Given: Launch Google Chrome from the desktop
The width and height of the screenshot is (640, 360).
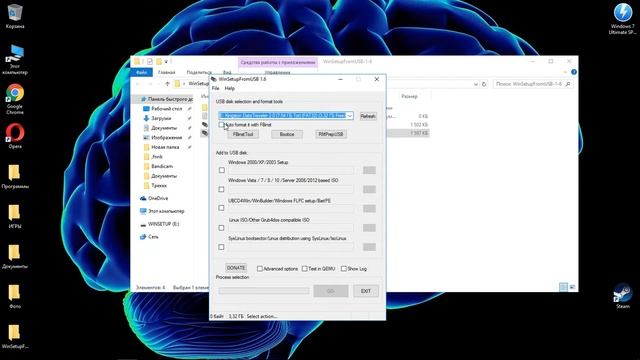Looking at the screenshot, I should pyautogui.click(x=15, y=99).
